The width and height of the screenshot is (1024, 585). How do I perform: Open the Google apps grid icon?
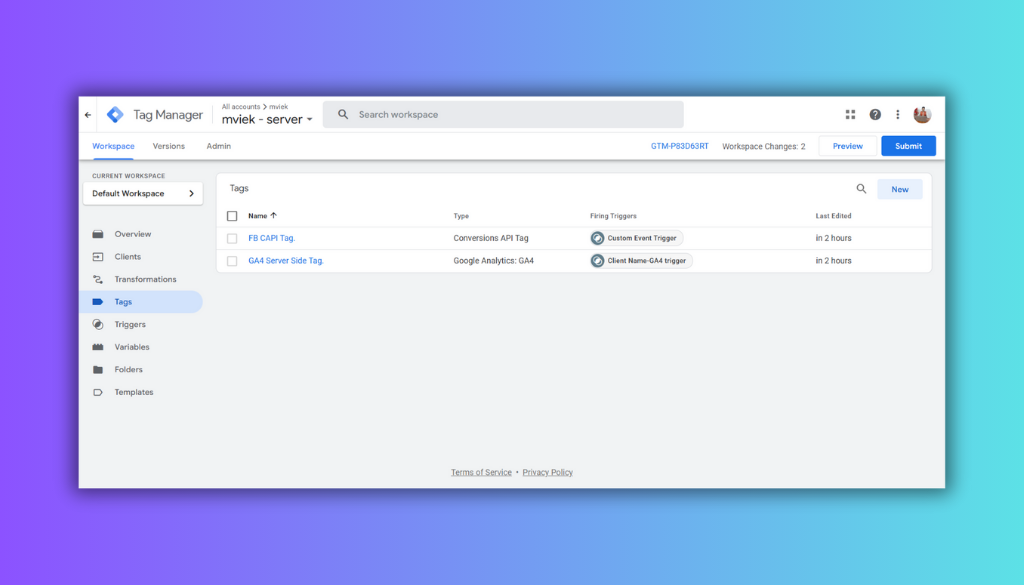click(850, 115)
